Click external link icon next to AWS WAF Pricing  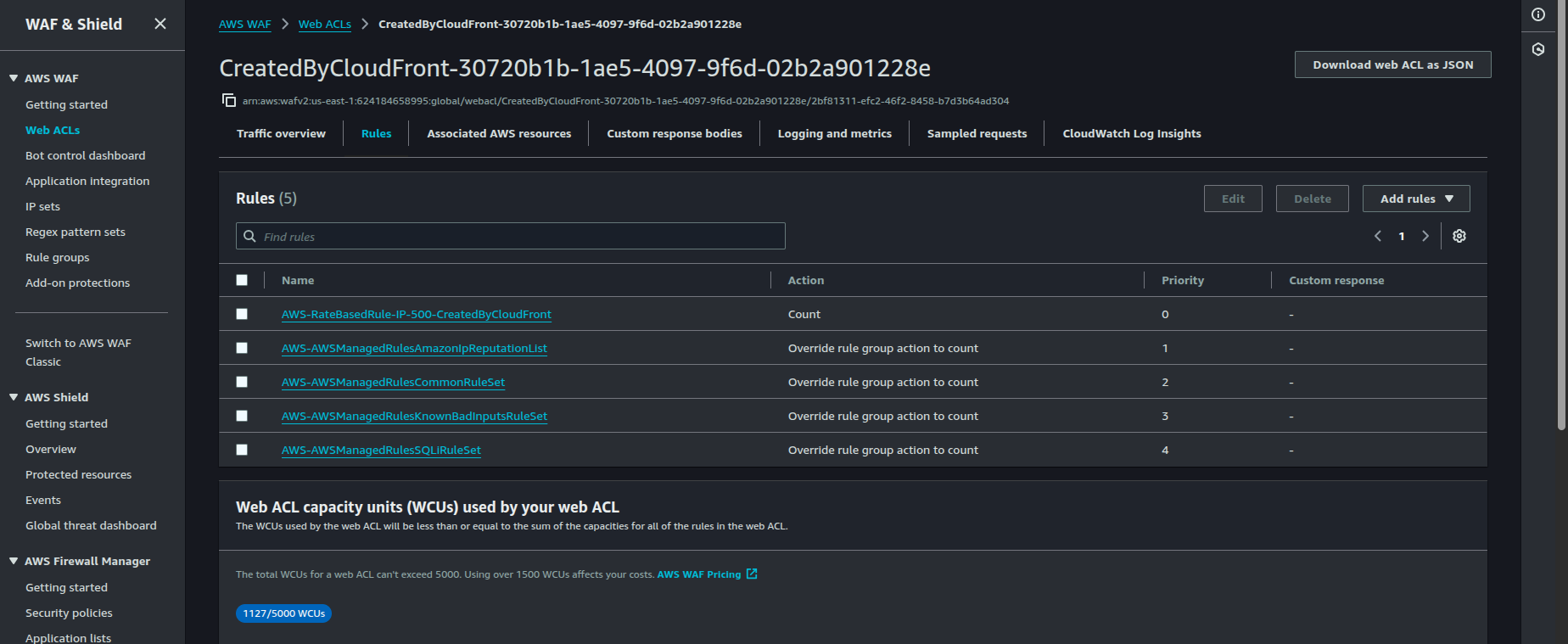pos(752,574)
